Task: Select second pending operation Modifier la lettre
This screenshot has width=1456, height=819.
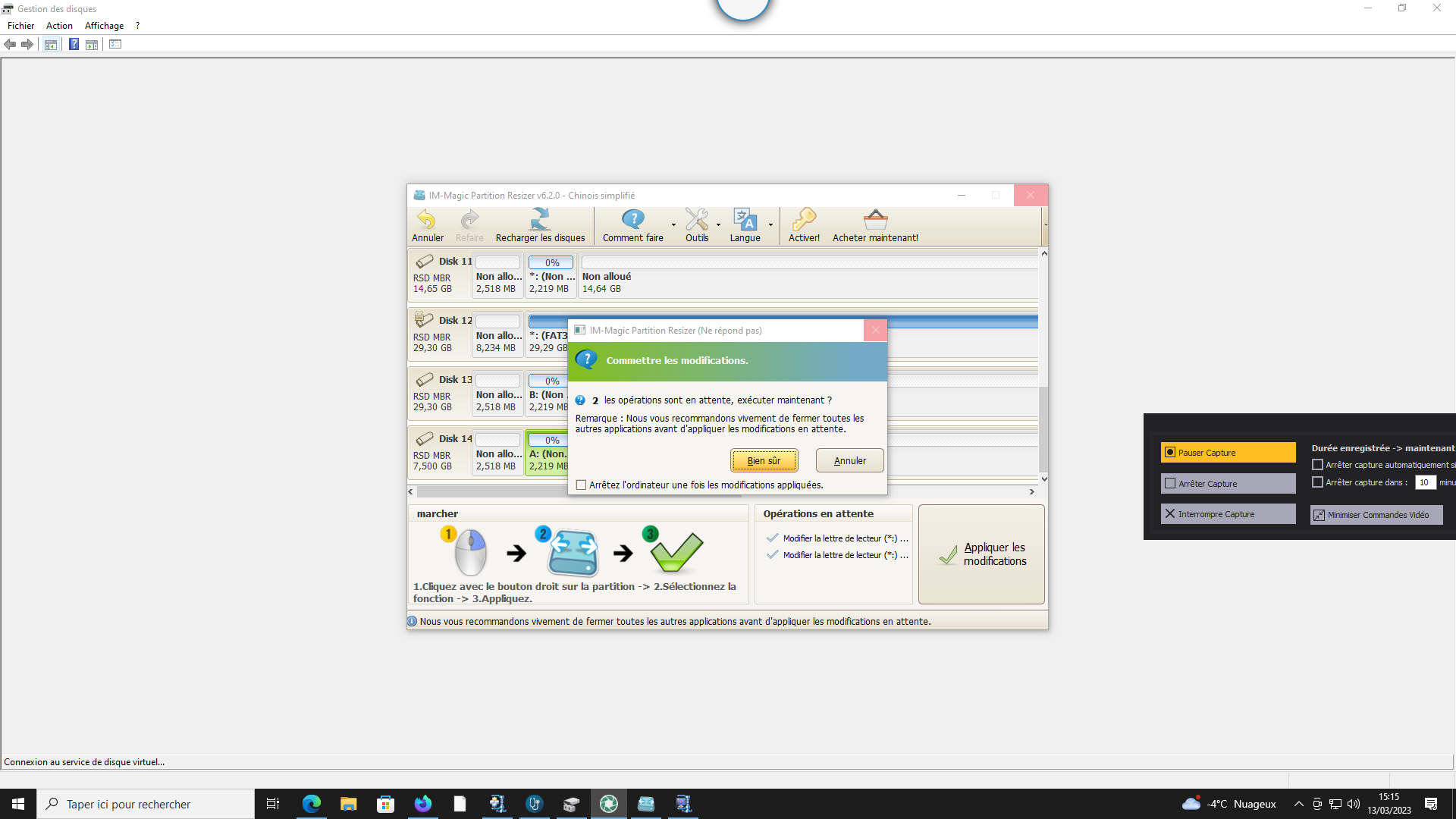Action: click(x=838, y=555)
